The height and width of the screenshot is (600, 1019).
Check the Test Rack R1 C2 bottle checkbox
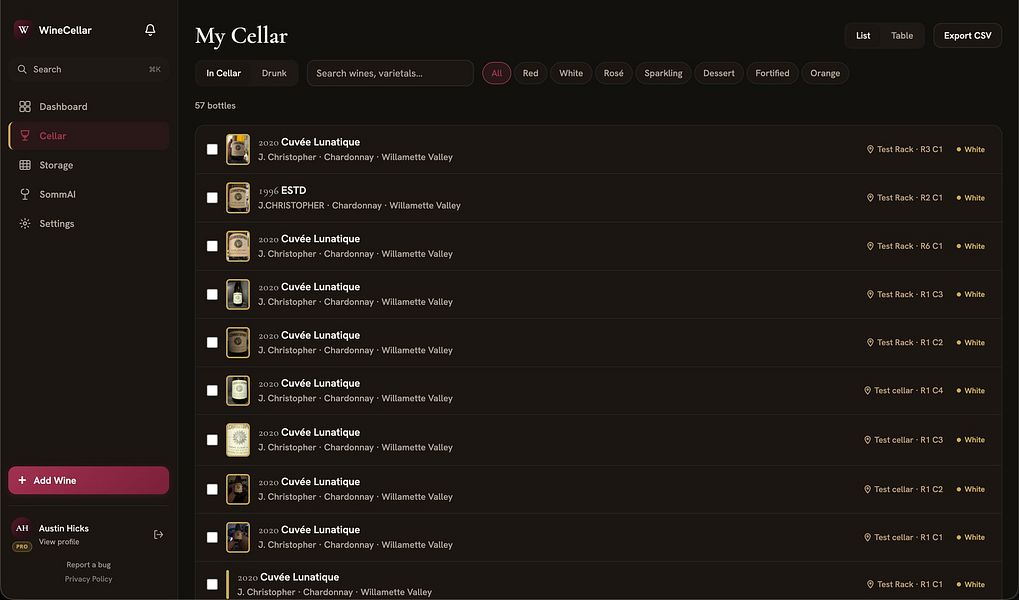212,343
